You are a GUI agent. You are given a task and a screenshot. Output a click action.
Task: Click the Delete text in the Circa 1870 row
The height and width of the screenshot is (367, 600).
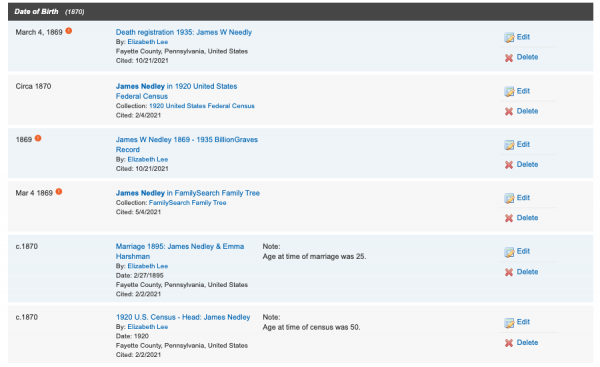pos(527,111)
